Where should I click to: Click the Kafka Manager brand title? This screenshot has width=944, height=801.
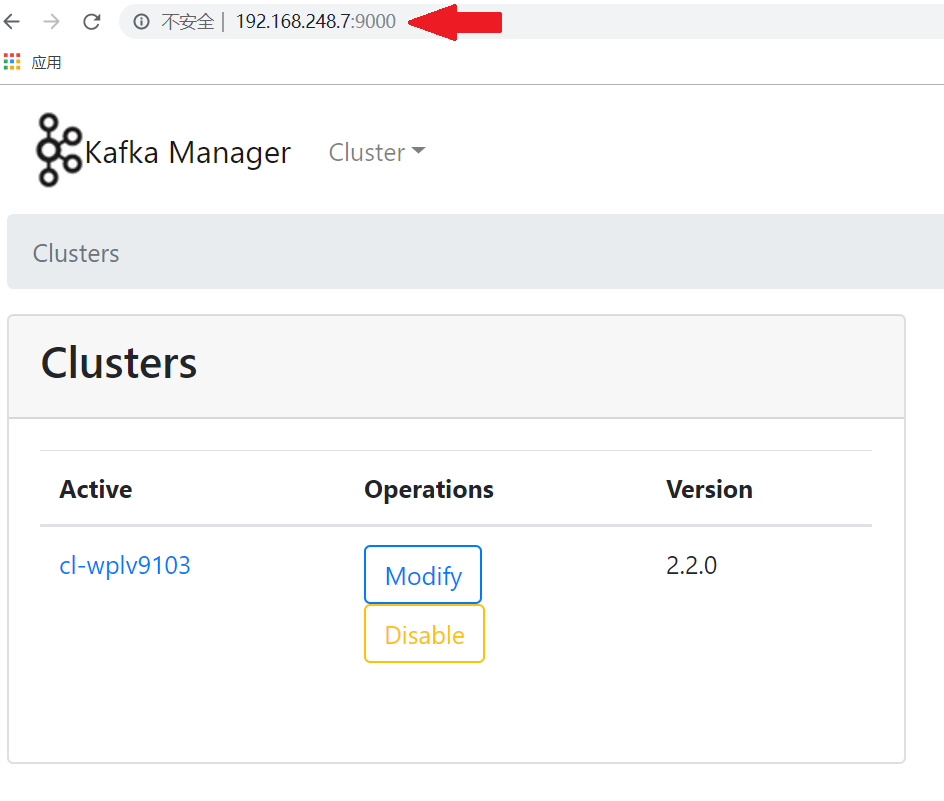click(188, 152)
